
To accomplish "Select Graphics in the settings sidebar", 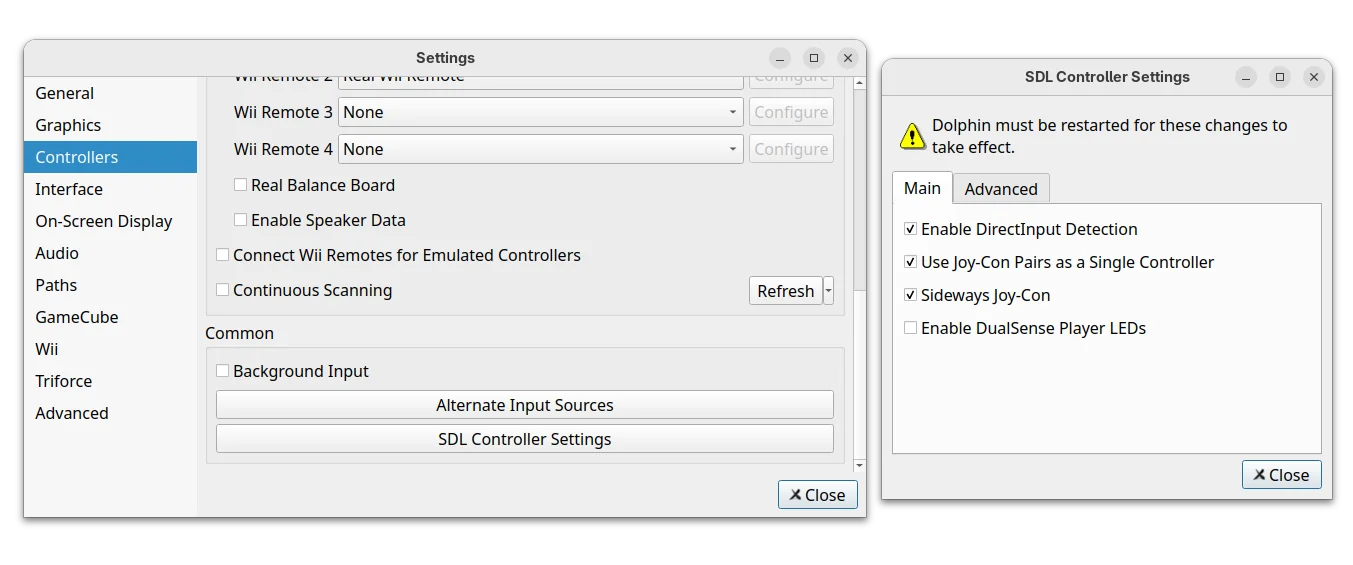I will click(x=68, y=125).
